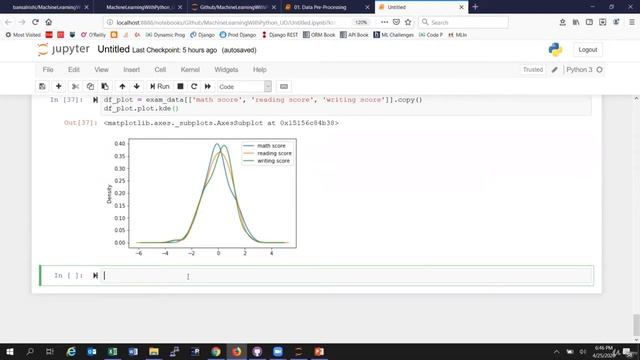Open the File menu

pos(48,70)
